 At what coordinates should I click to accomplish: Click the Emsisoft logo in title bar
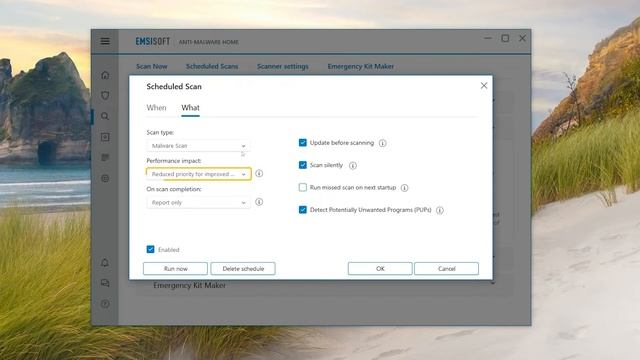click(x=153, y=41)
